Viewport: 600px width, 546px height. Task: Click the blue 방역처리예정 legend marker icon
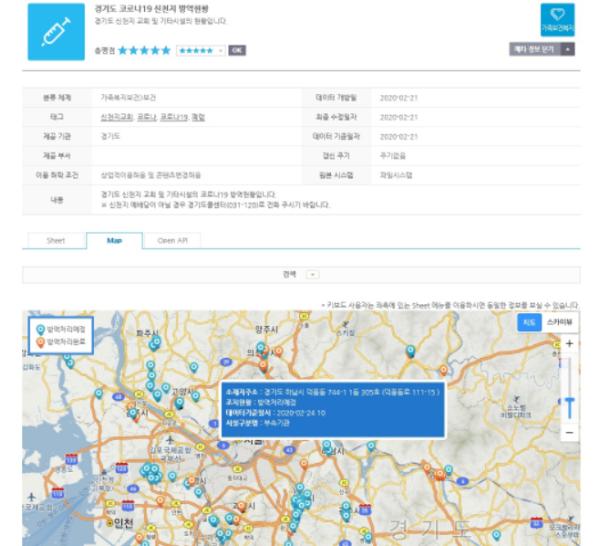coord(38,327)
